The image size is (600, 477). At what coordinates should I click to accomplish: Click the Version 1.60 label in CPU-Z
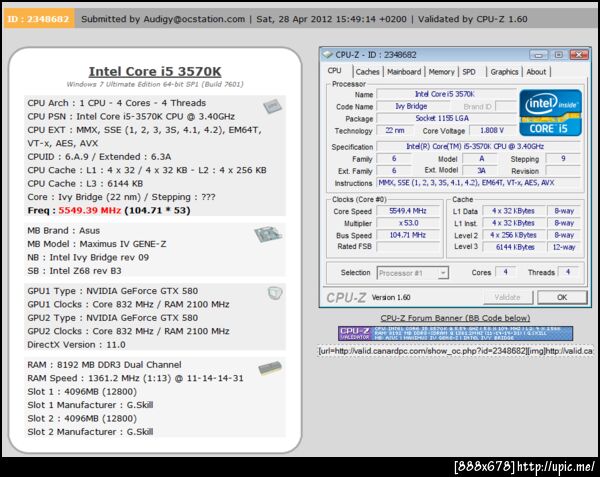click(x=391, y=297)
